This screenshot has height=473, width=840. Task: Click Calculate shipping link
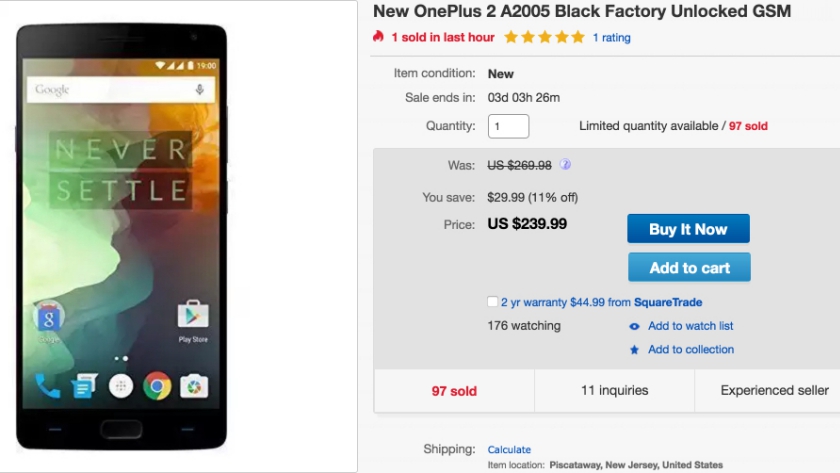click(x=509, y=450)
